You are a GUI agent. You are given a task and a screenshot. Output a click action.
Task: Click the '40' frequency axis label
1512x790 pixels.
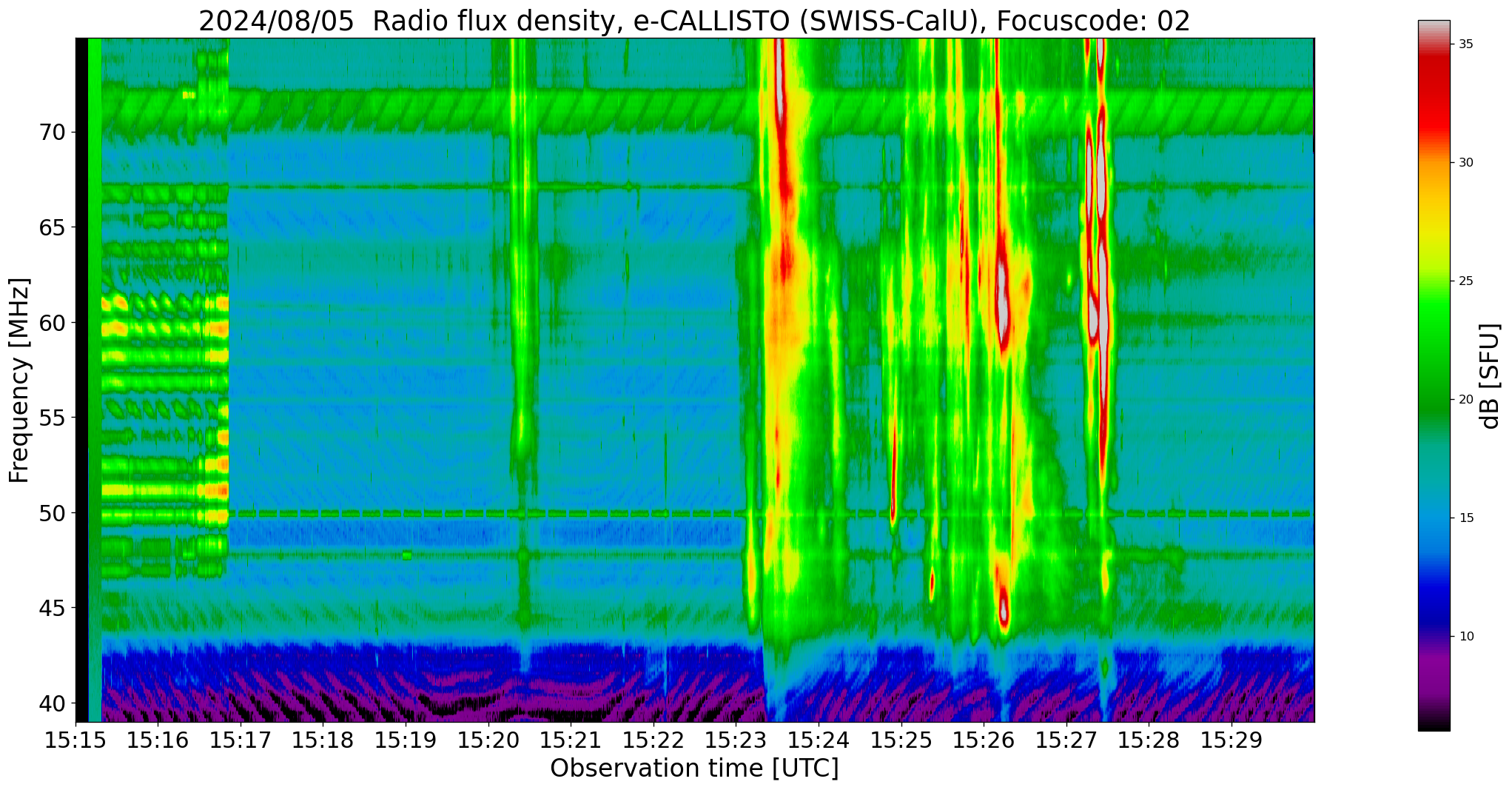click(52, 703)
